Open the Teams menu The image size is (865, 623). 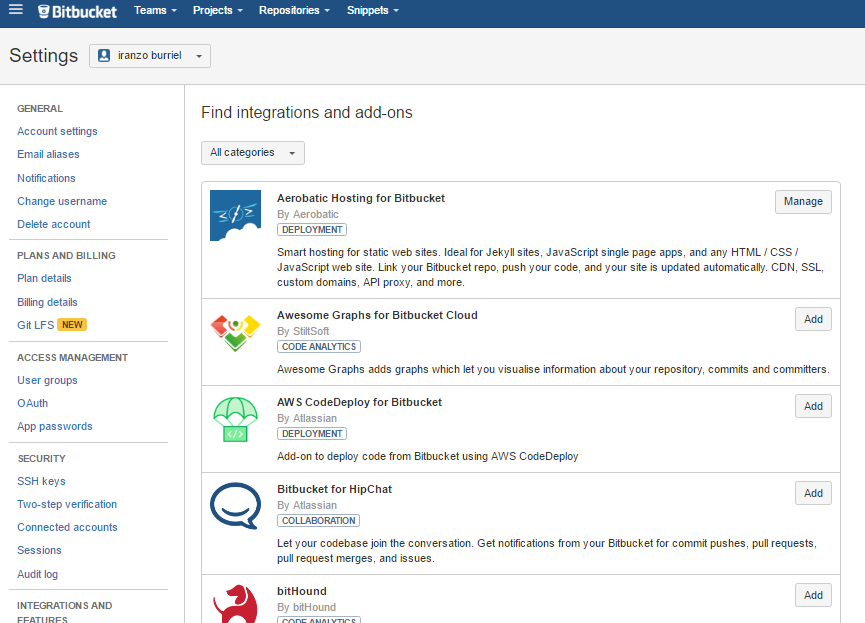155,11
